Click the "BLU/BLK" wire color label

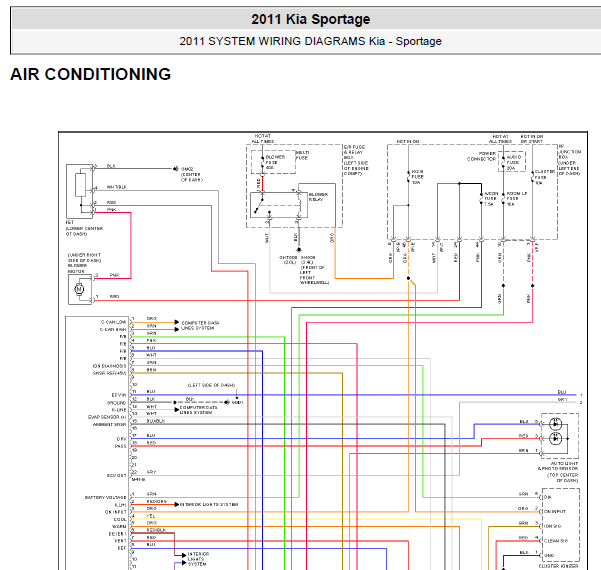(x=156, y=421)
